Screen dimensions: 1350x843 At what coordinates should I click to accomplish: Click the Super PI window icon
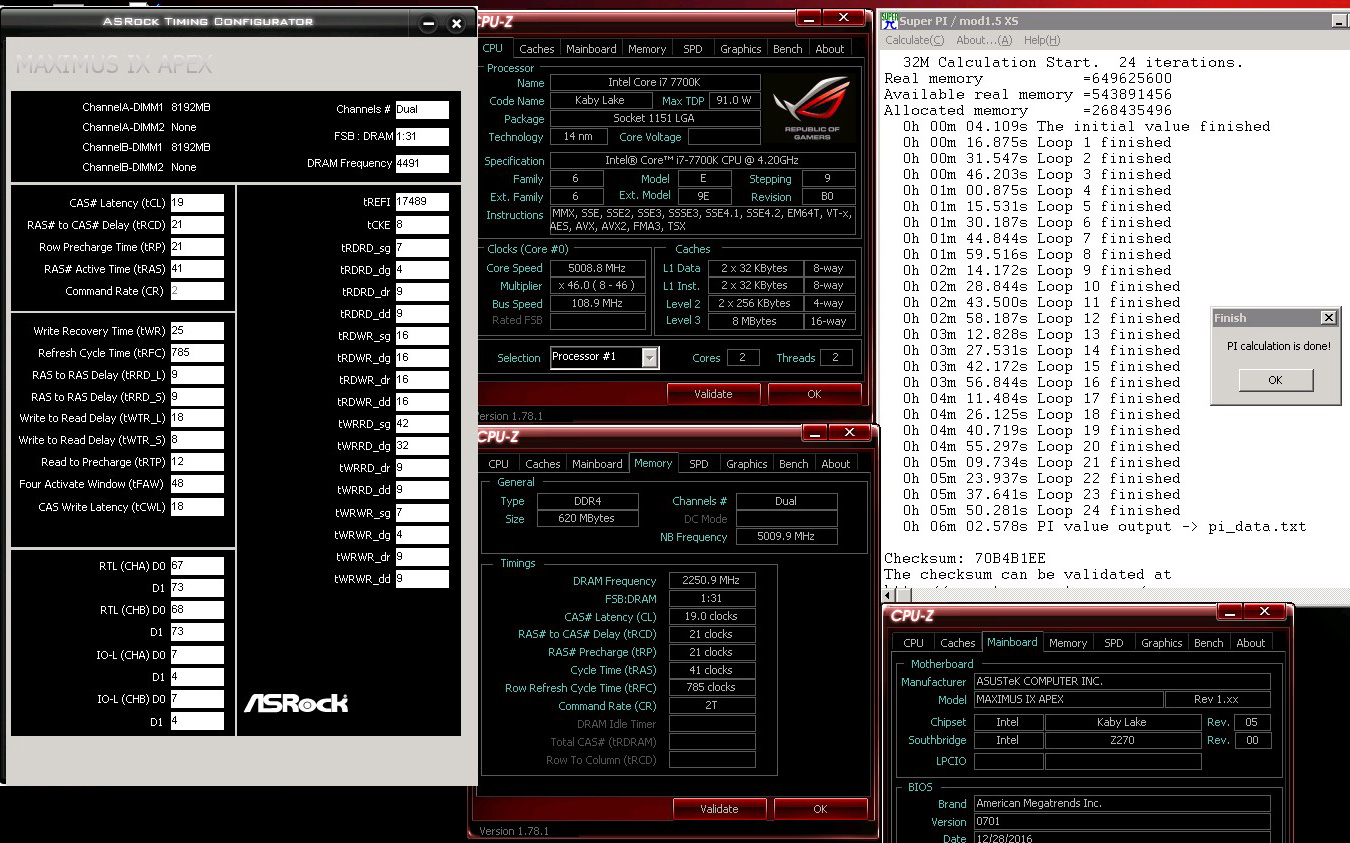pos(890,20)
